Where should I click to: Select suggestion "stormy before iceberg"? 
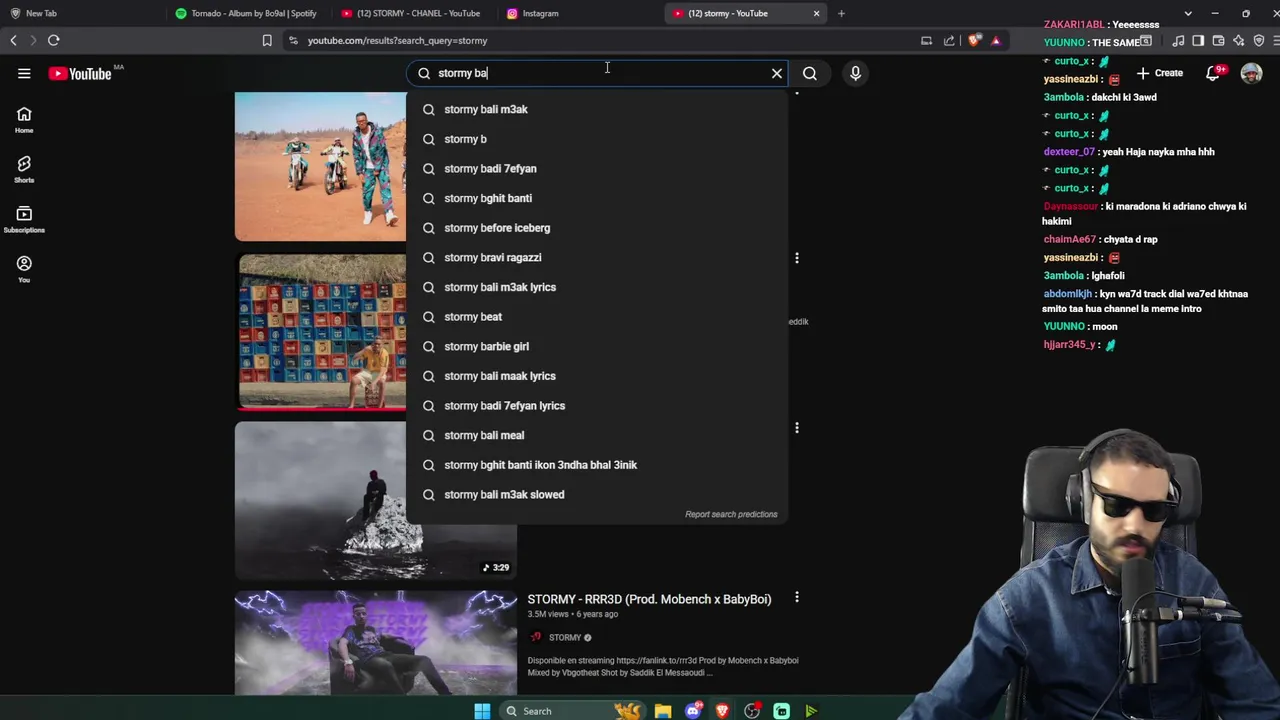click(596, 228)
